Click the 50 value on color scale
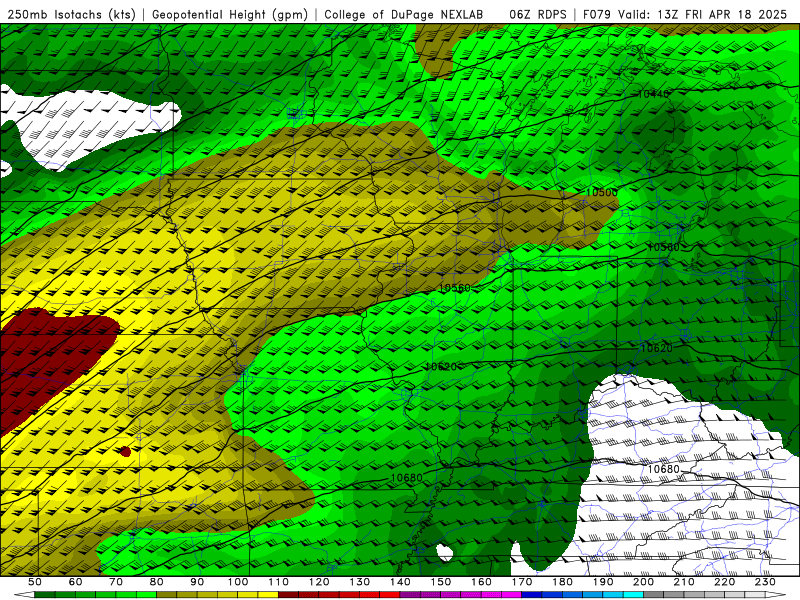The height and width of the screenshot is (600, 800). (x=35, y=582)
